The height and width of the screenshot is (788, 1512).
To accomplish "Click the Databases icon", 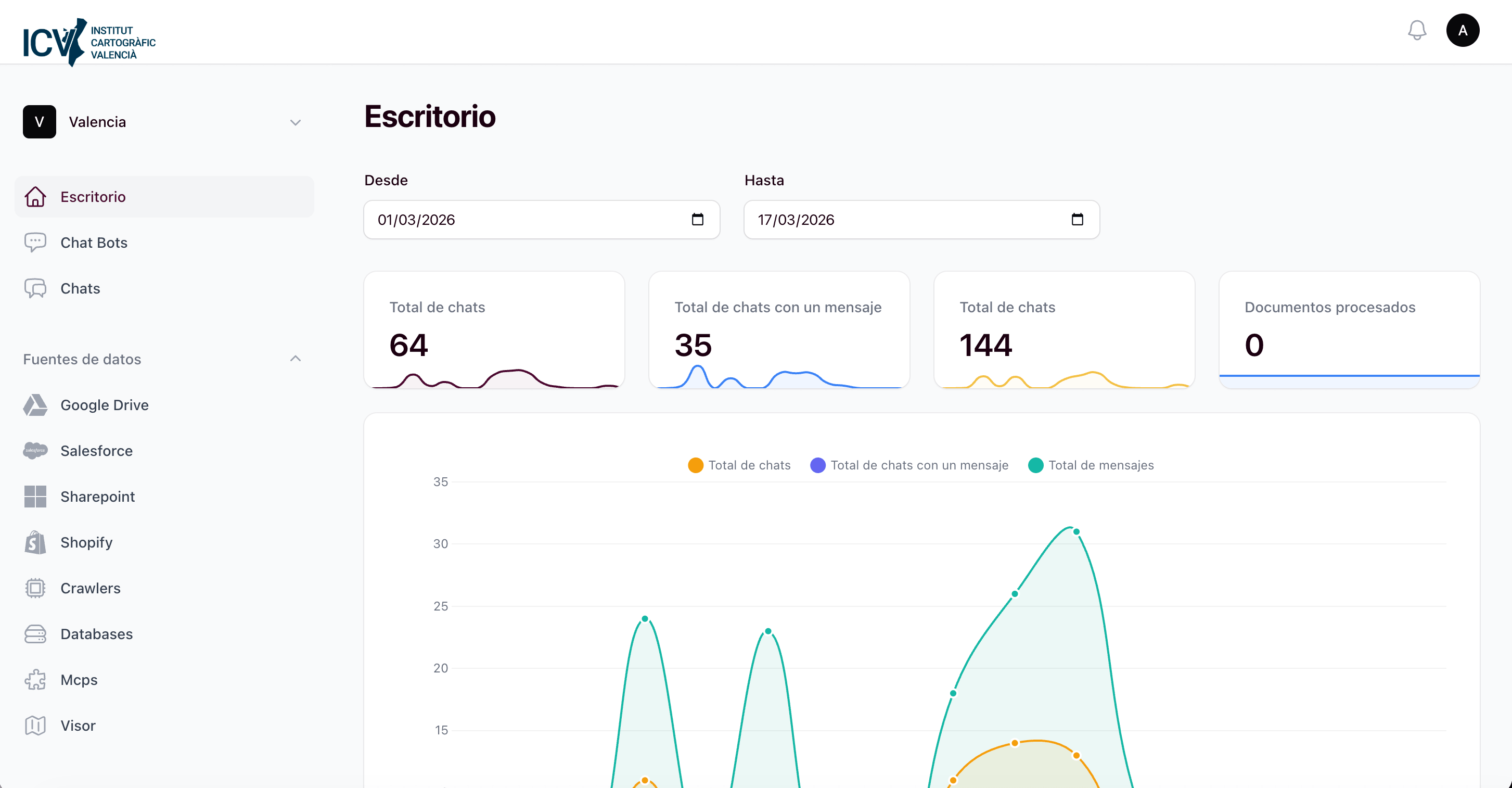I will 35,633.
